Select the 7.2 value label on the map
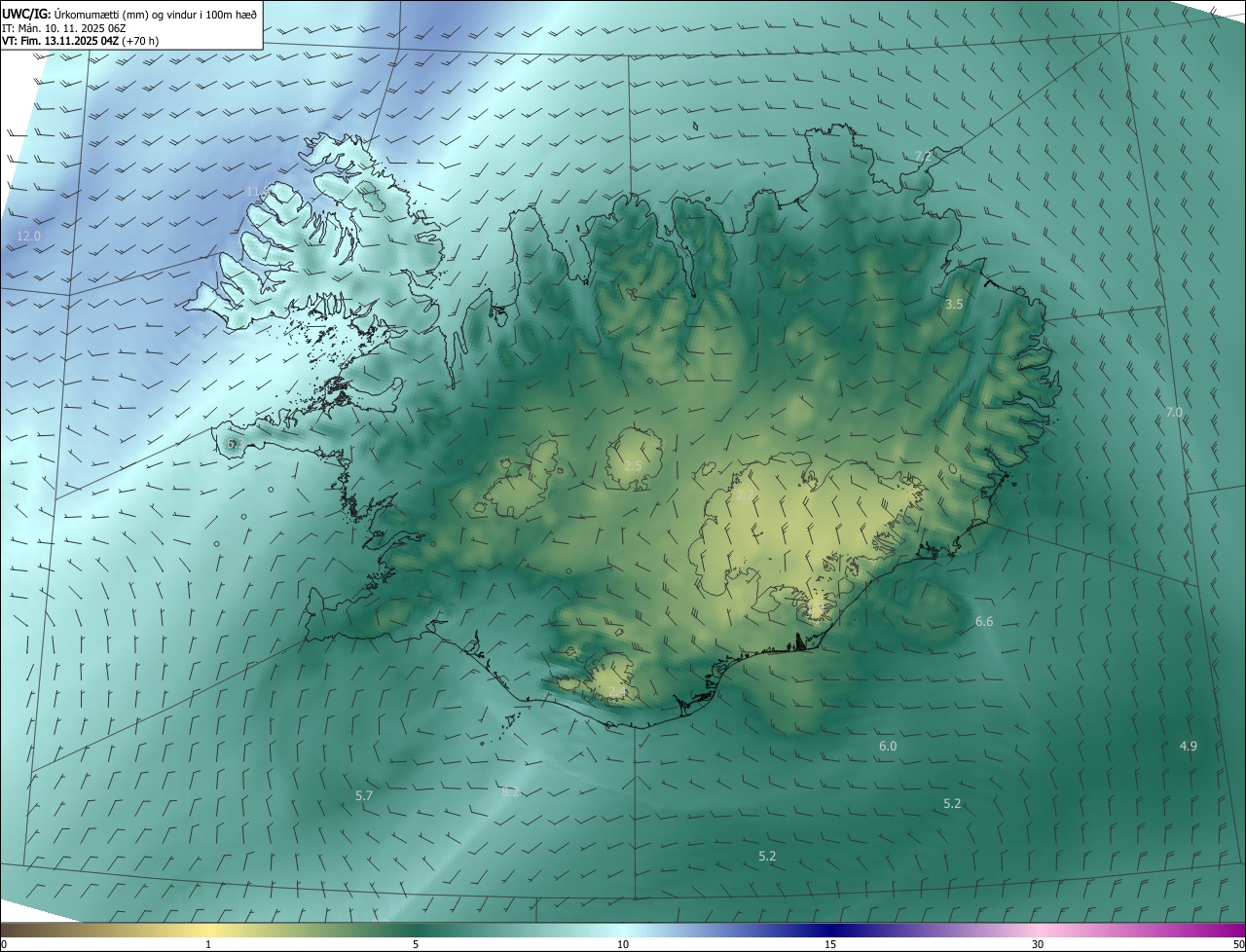The width and height of the screenshot is (1246, 952). coord(924,156)
